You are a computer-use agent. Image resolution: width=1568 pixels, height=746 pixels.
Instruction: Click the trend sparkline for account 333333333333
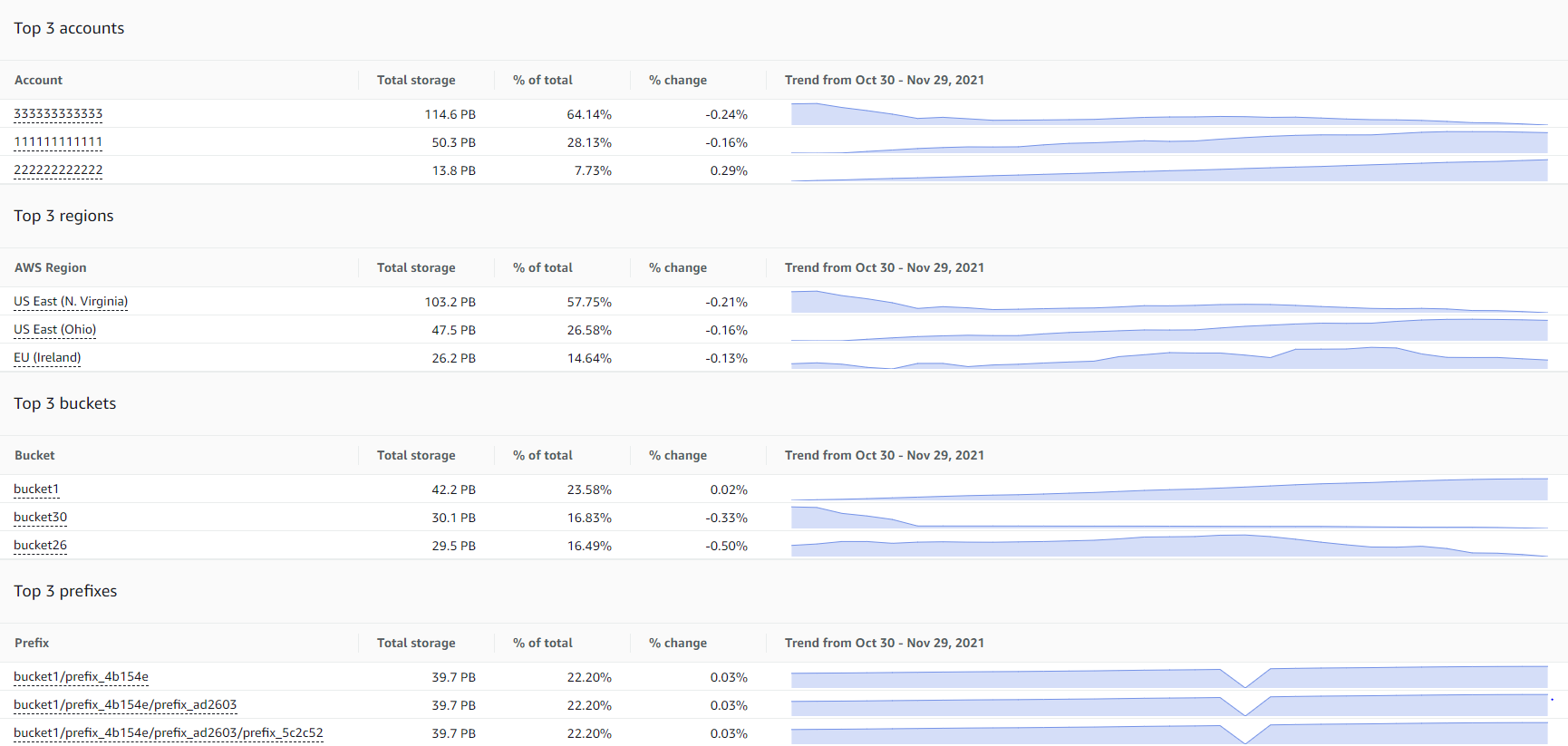click(x=1168, y=115)
